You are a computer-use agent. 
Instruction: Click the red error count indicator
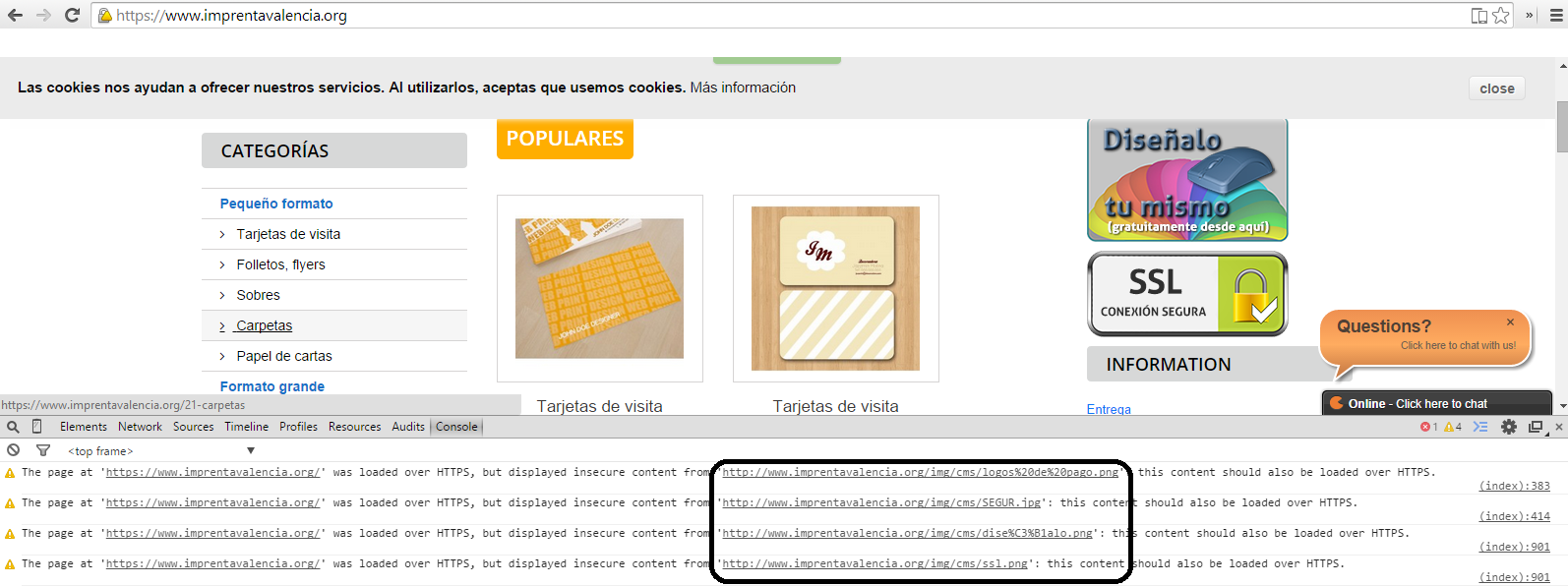tap(1428, 427)
